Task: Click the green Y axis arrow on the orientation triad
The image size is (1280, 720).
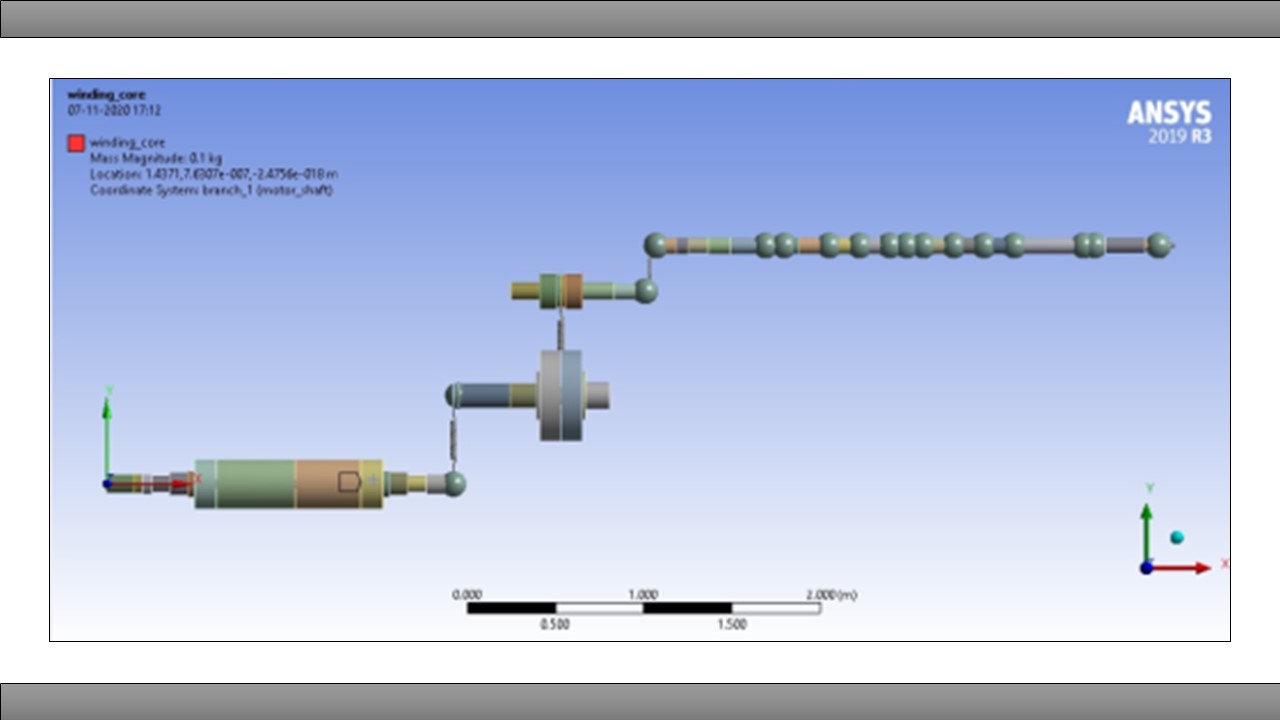Action: pyautogui.click(x=1147, y=525)
